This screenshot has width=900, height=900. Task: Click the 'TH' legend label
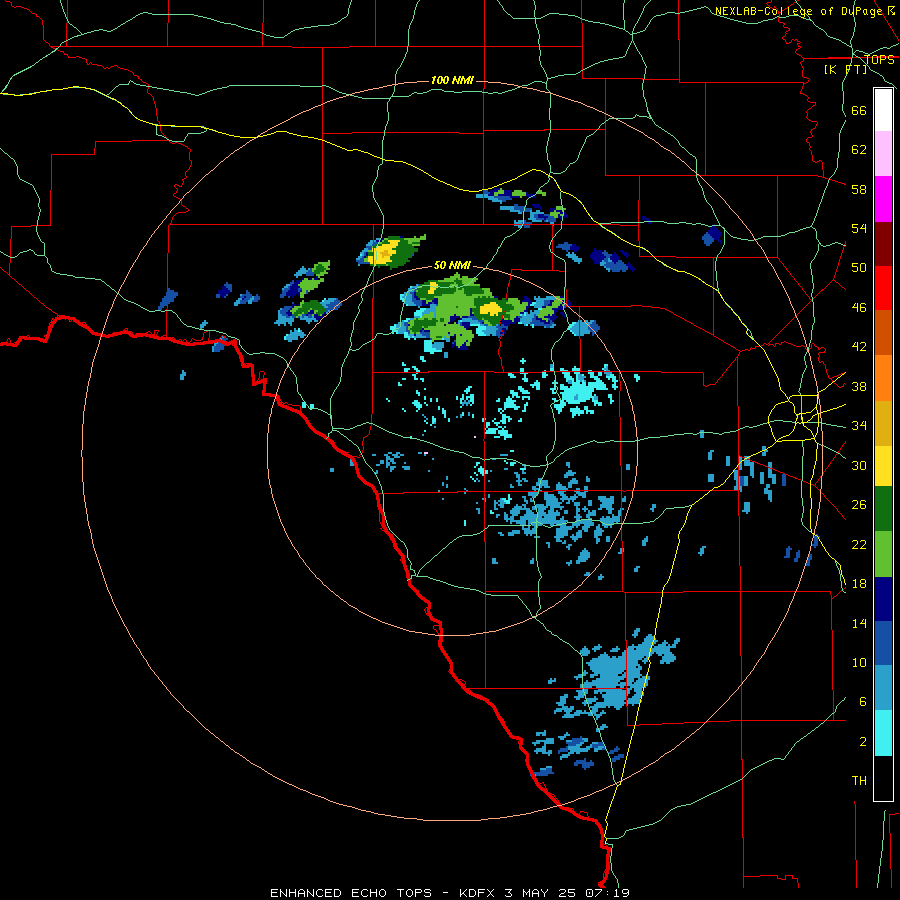point(859,781)
